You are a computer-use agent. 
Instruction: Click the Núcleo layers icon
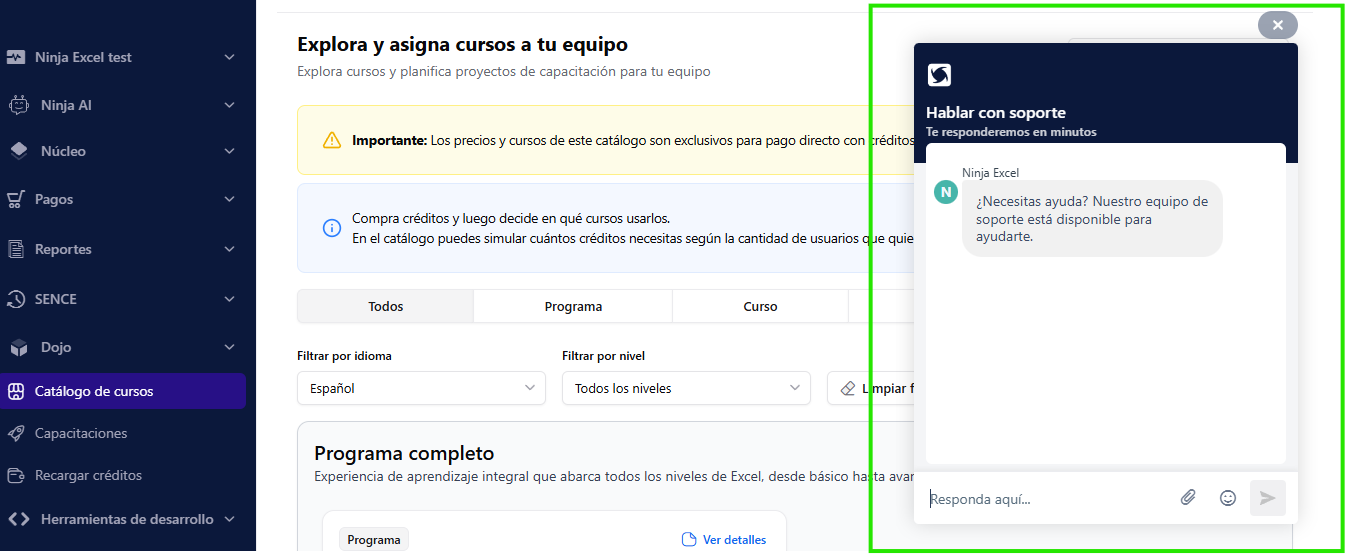[18, 151]
